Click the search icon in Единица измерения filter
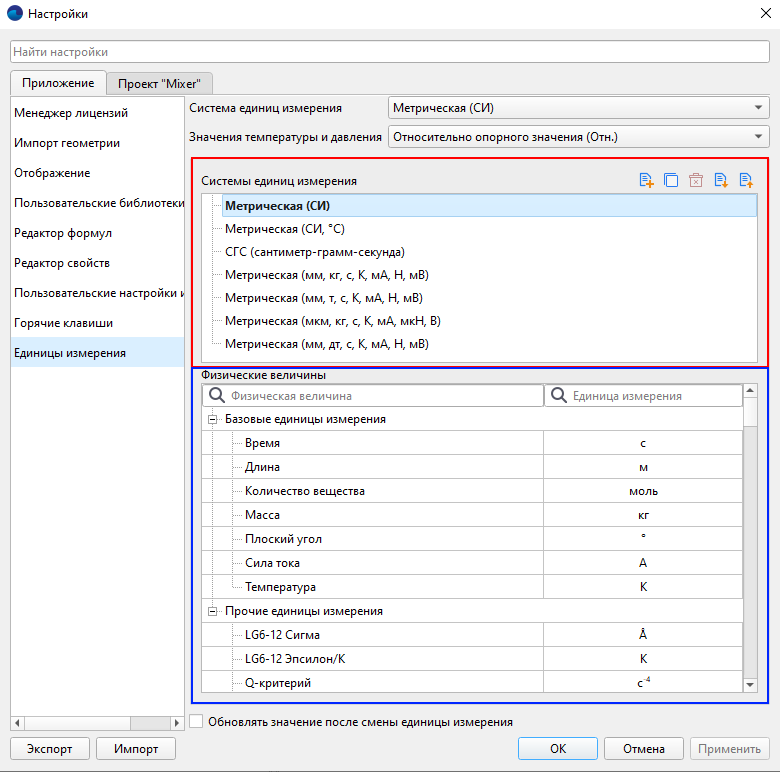 [x=558, y=396]
